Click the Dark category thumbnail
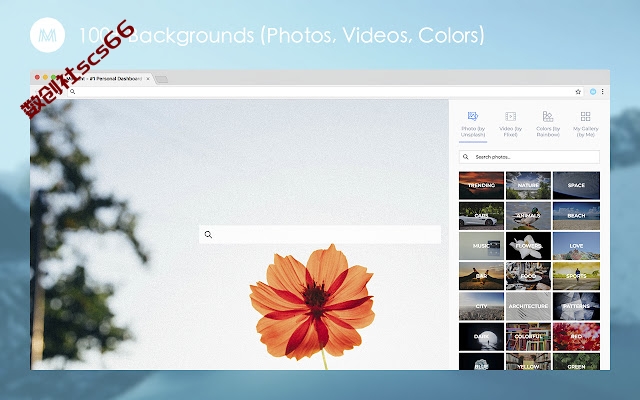This screenshot has height=400, width=640. tap(481, 337)
